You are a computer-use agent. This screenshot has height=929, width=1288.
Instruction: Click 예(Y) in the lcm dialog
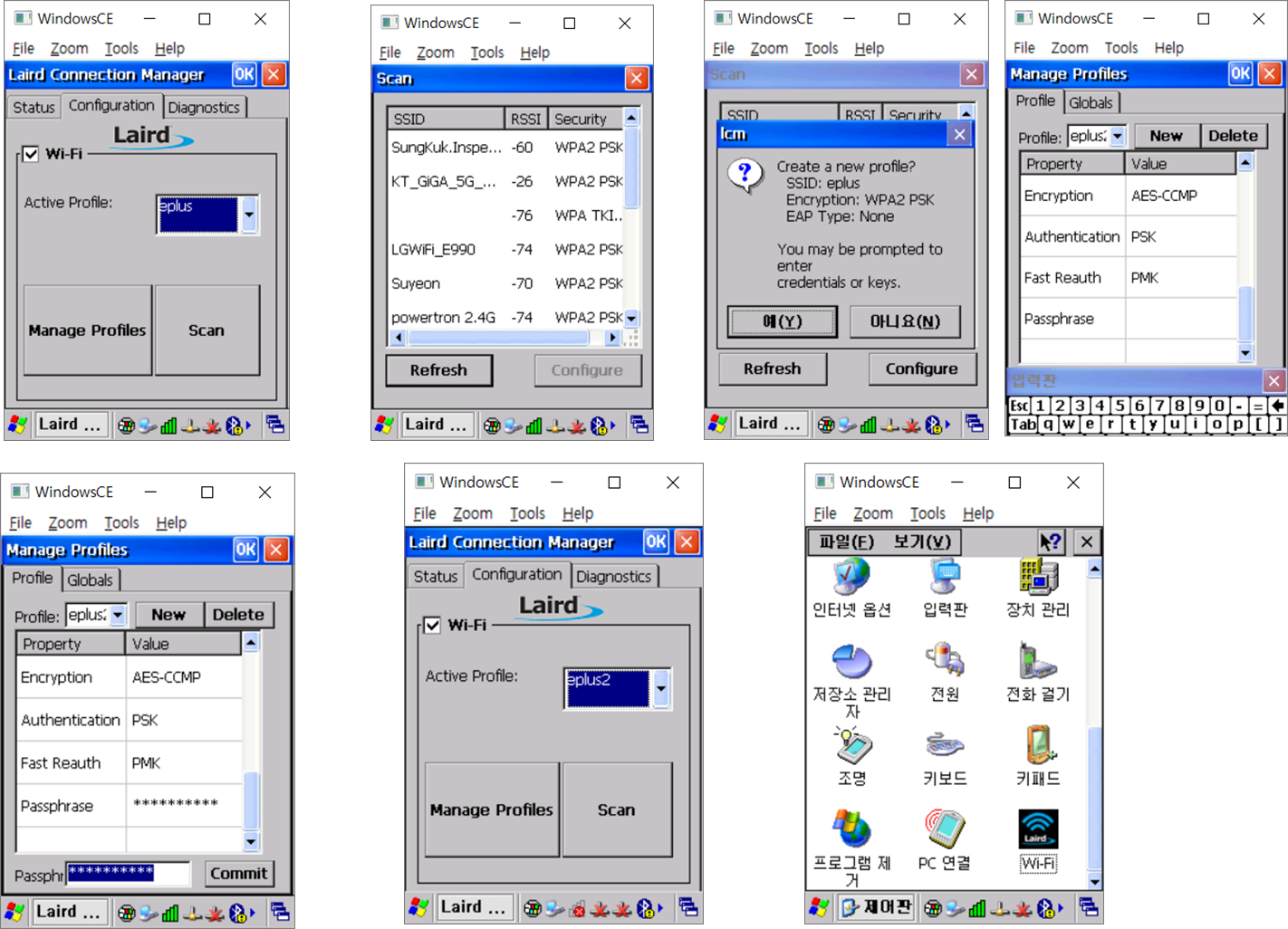(783, 321)
